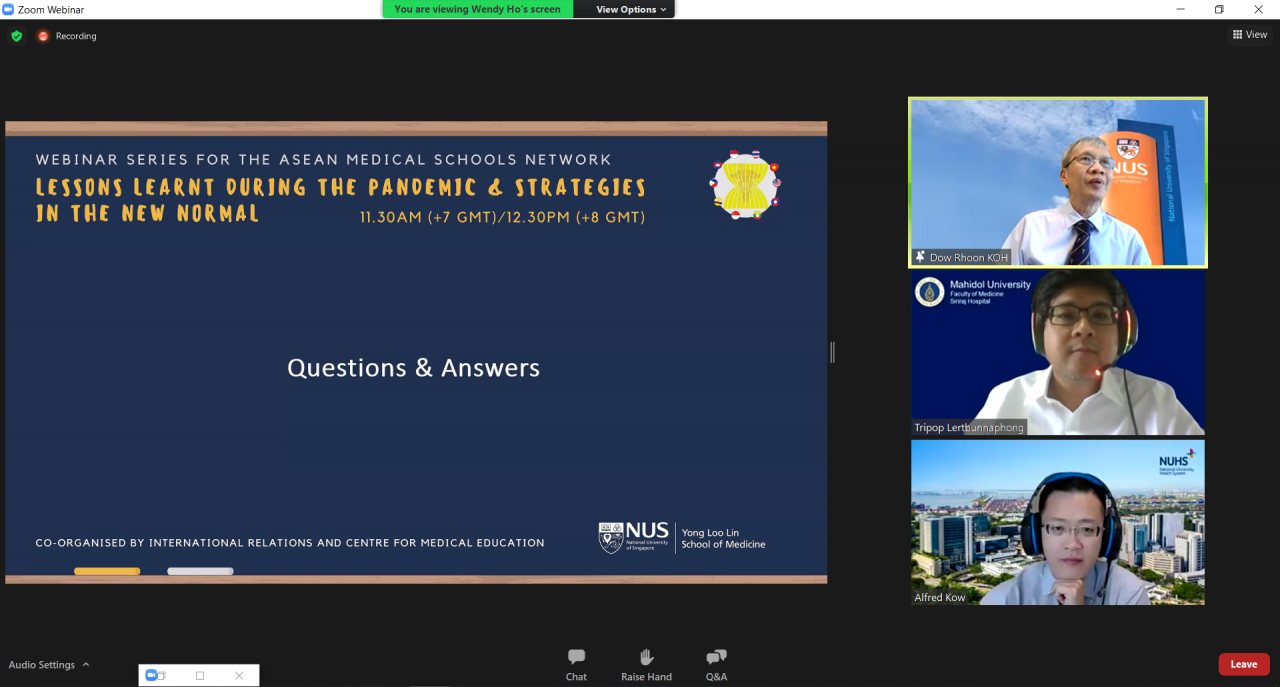Select Tripop Lertbunnaphong's video tile
The image size is (1280, 687).
coord(1057,352)
